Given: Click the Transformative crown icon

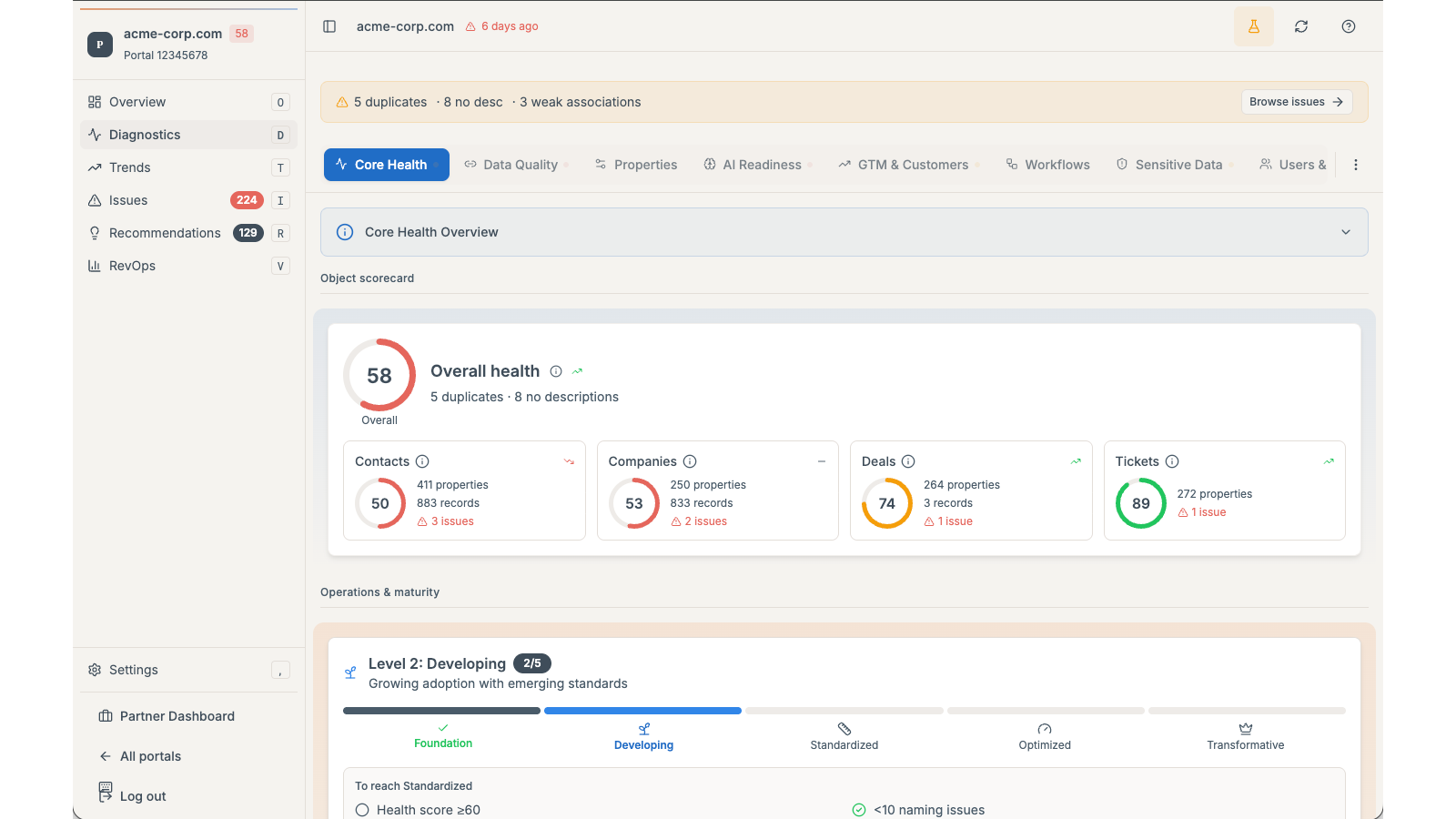Looking at the screenshot, I should point(1246,729).
